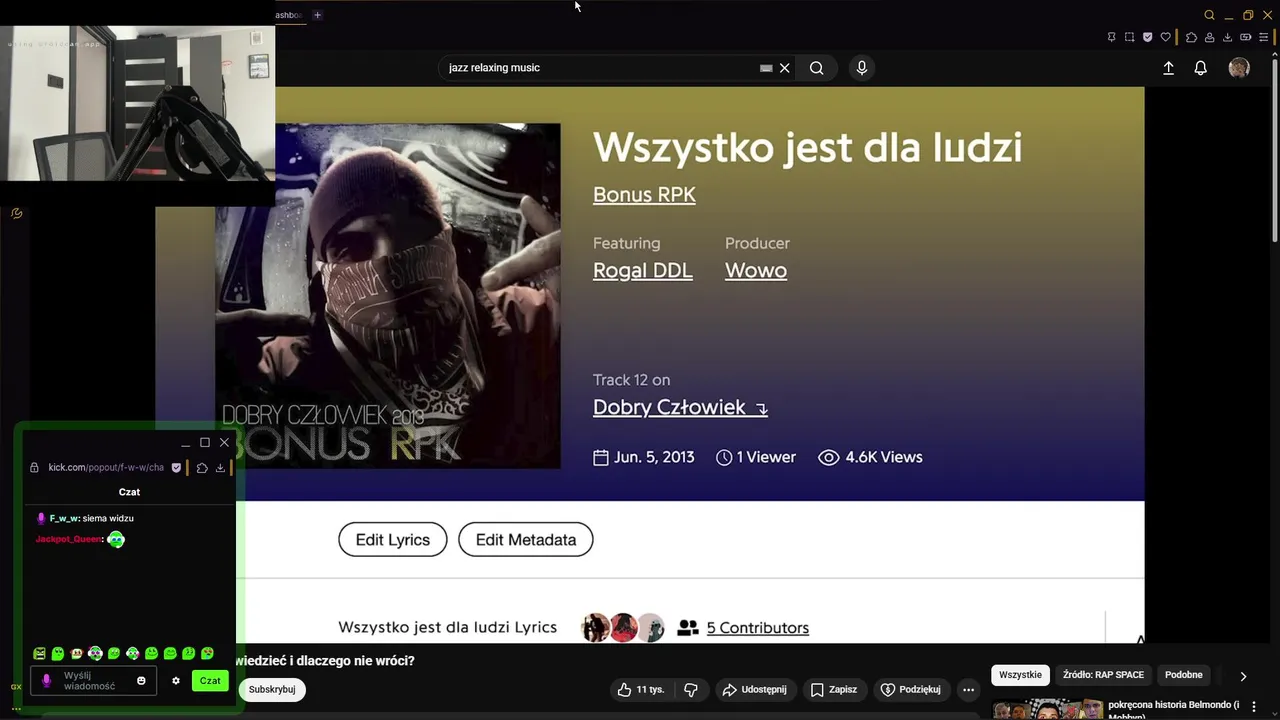Click the Zapisz save button

(834, 690)
